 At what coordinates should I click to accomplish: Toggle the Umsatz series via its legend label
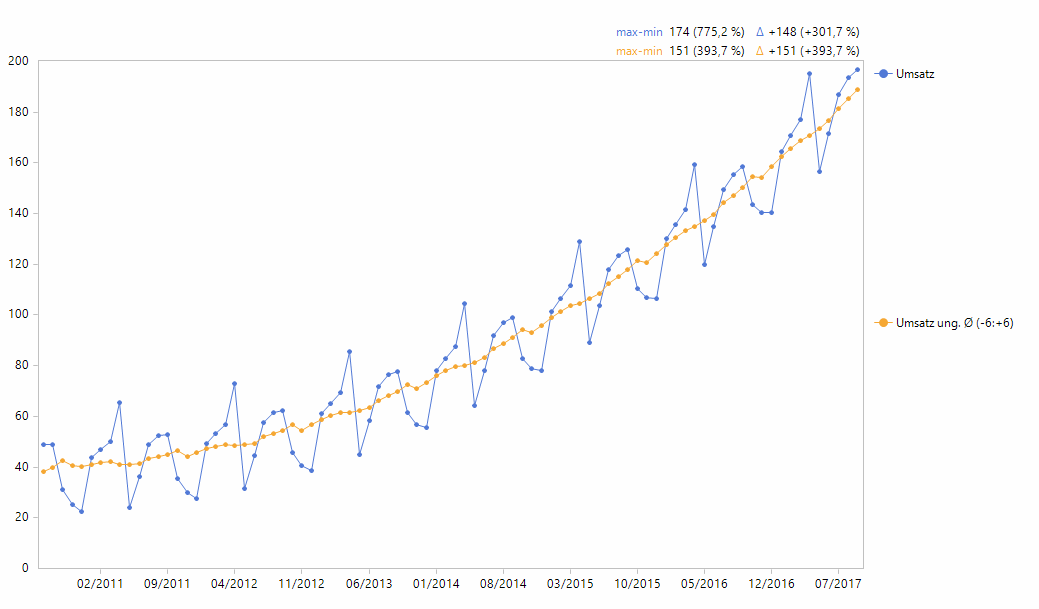click(916, 74)
